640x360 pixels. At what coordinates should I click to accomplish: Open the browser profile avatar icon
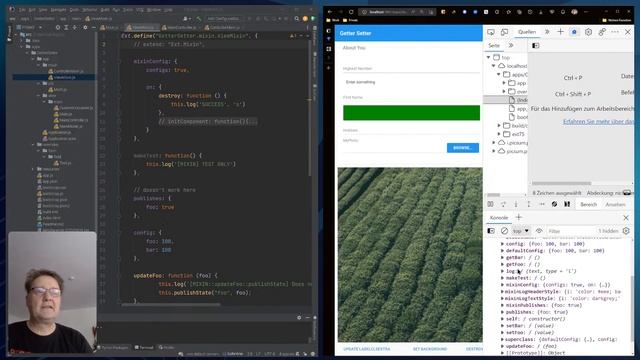(574, 12)
